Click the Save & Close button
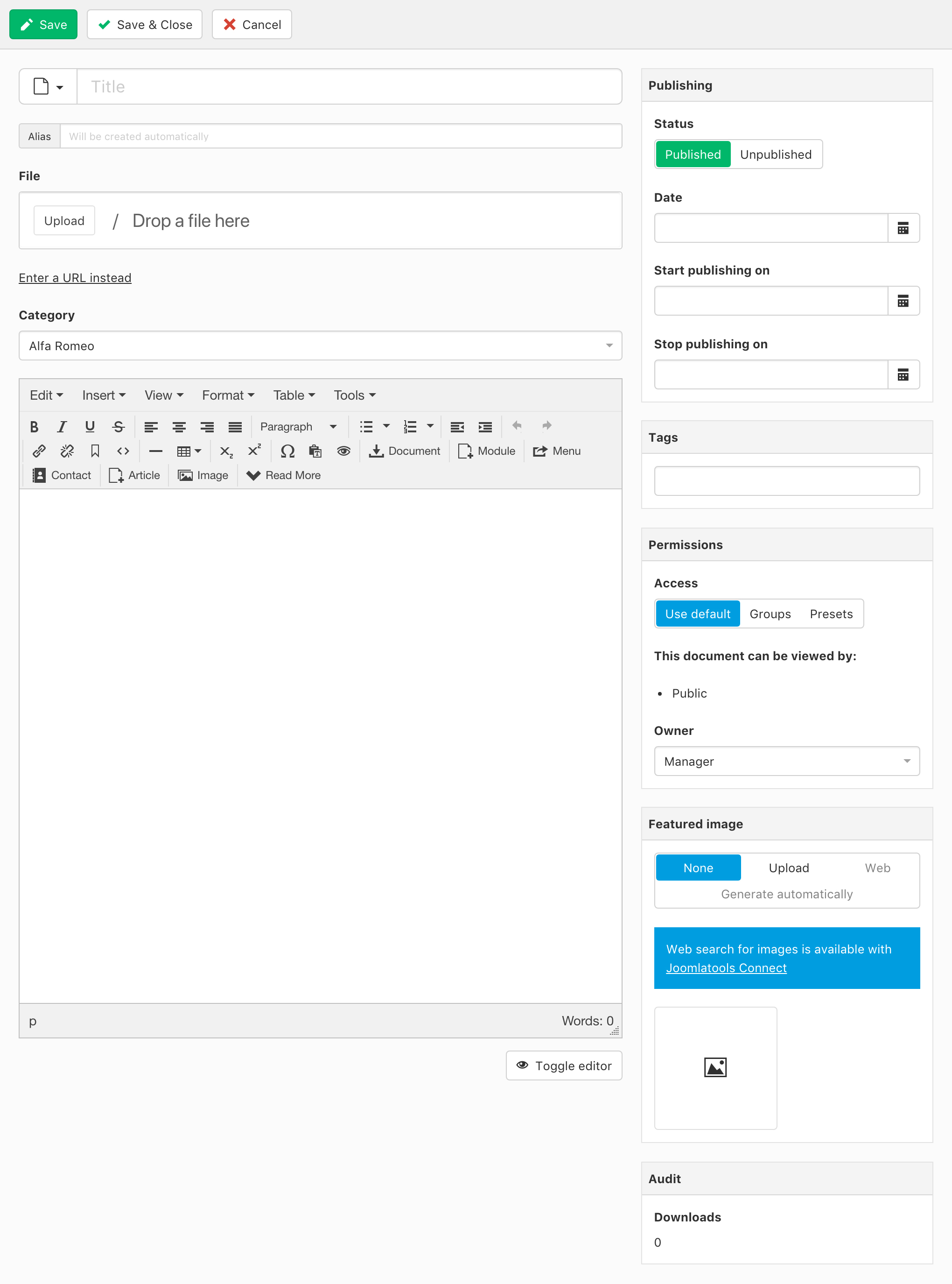 click(x=145, y=25)
